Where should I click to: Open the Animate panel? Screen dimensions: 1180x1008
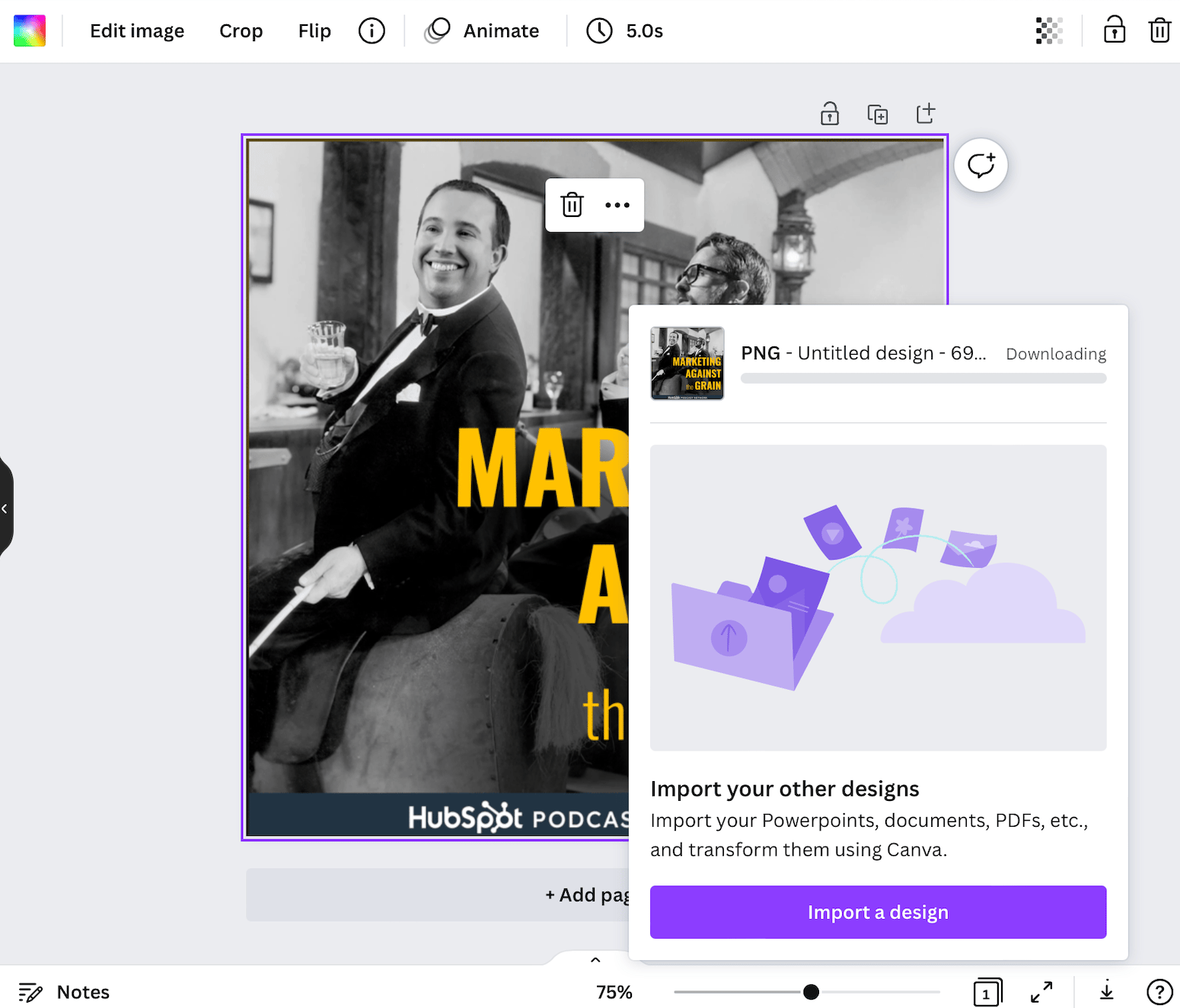pos(482,31)
